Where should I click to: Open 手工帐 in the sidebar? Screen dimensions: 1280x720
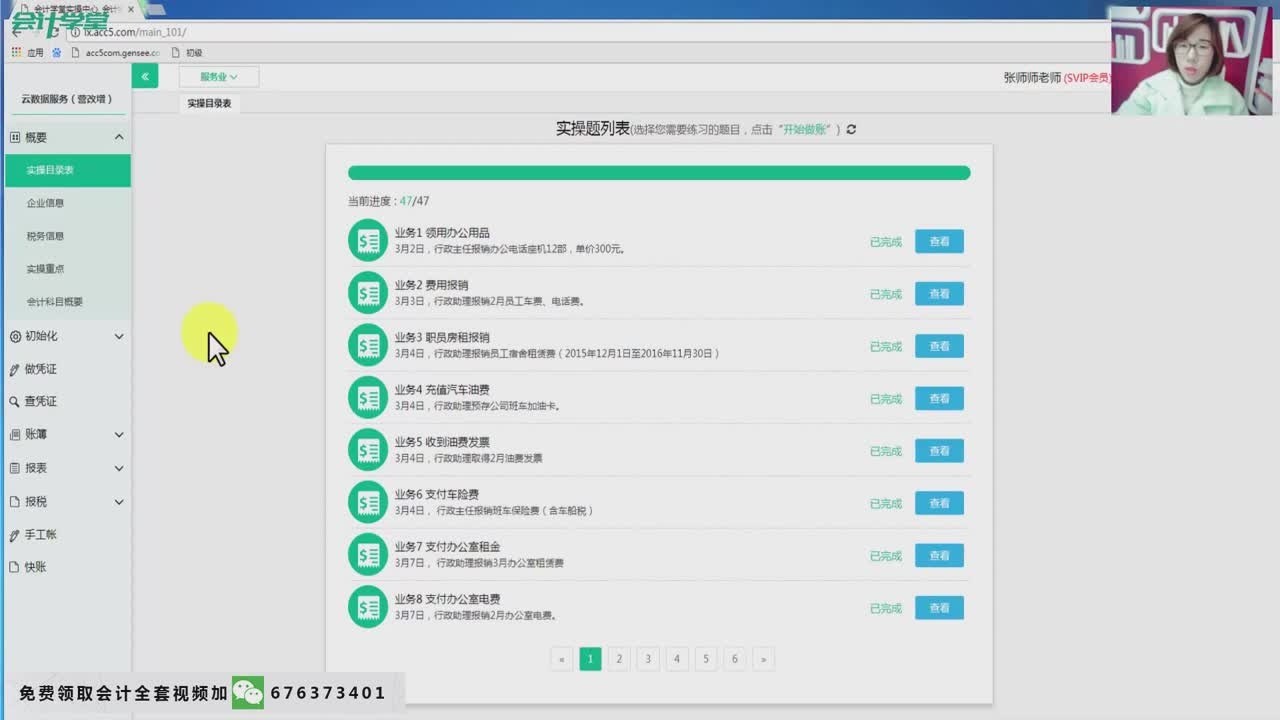click(40, 534)
